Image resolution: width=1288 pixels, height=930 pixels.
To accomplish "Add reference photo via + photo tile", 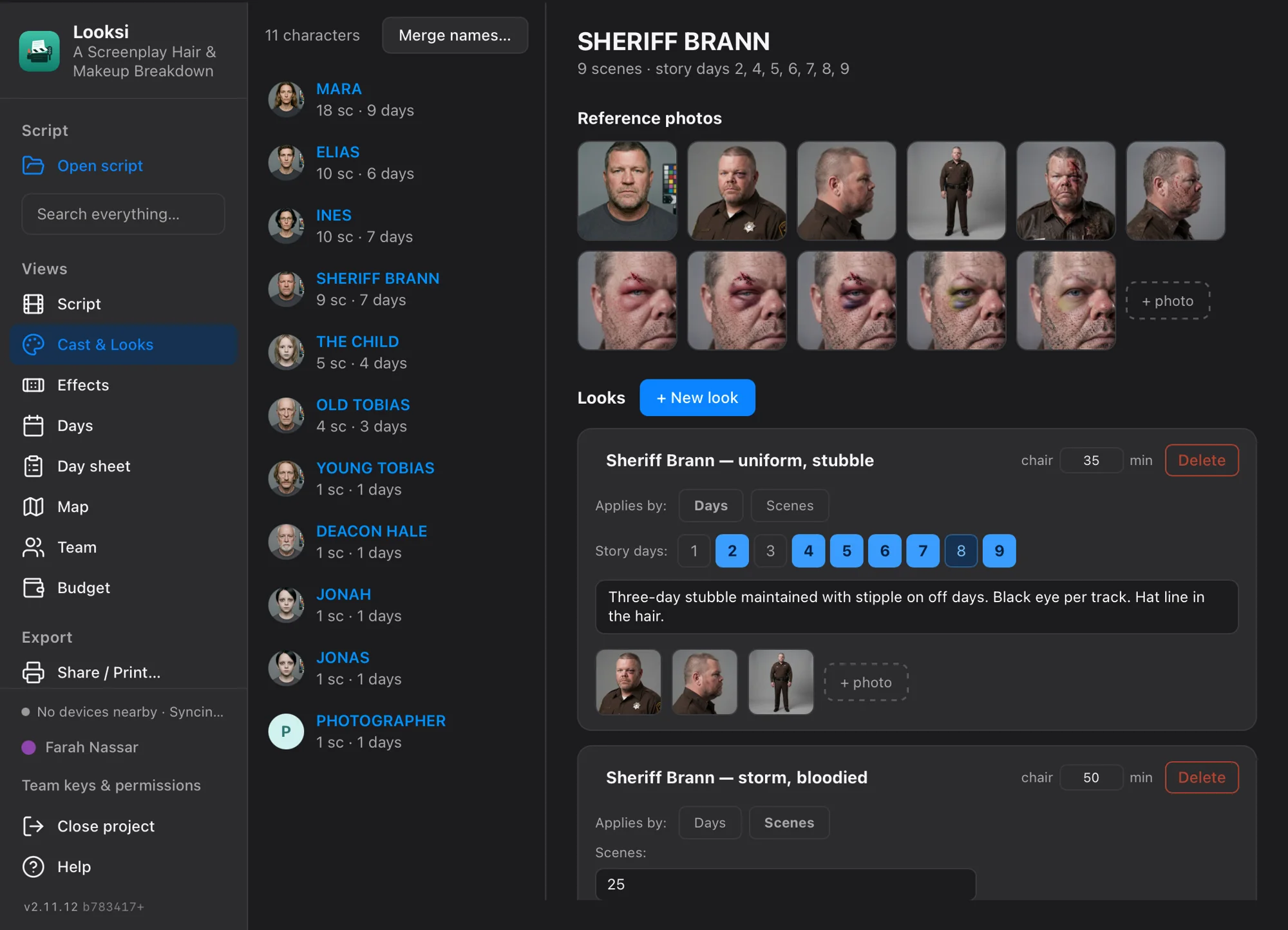I will [1168, 301].
